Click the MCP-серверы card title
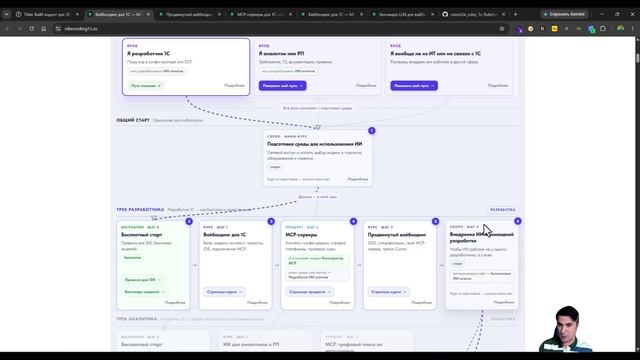The image size is (640, 360). point(302,235)
